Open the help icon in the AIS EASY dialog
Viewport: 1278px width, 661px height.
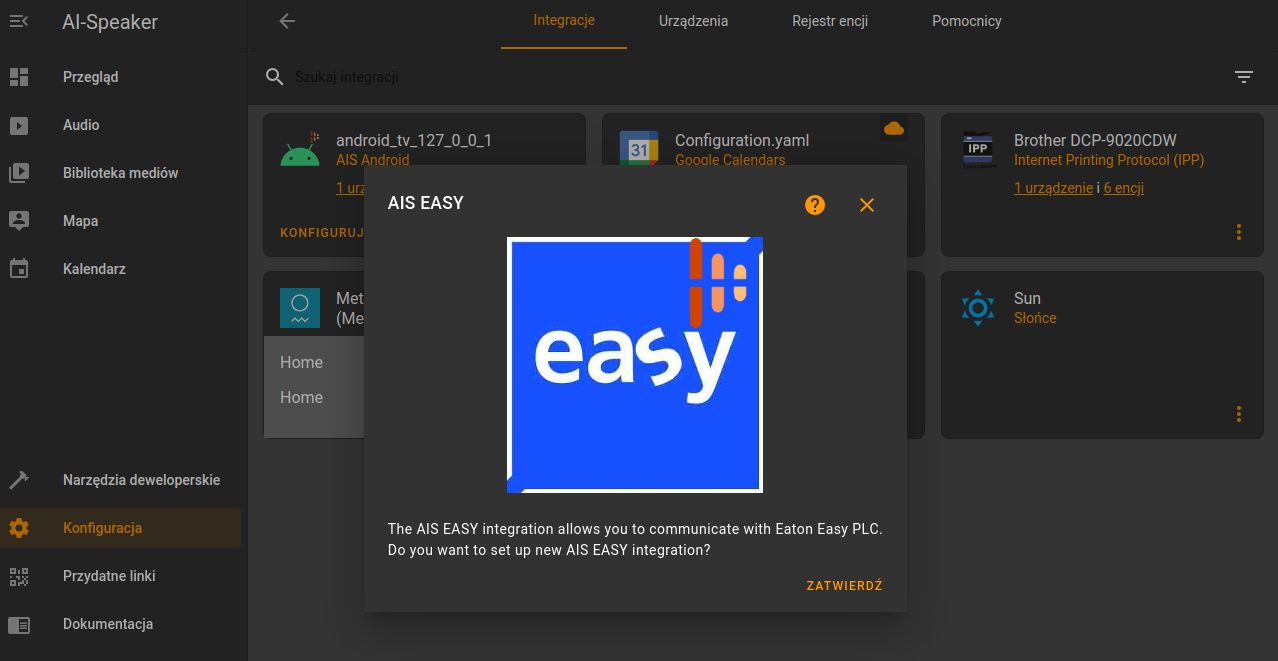click(x=815, y=205)
